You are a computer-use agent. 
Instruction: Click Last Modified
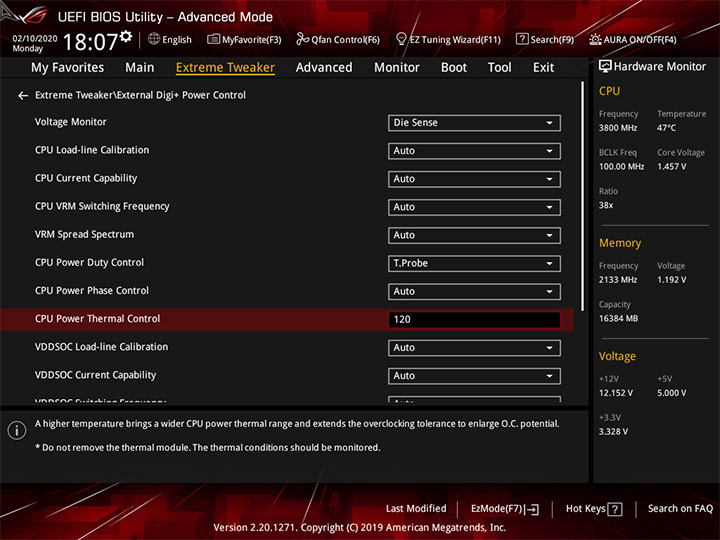[x=416, y=509]
